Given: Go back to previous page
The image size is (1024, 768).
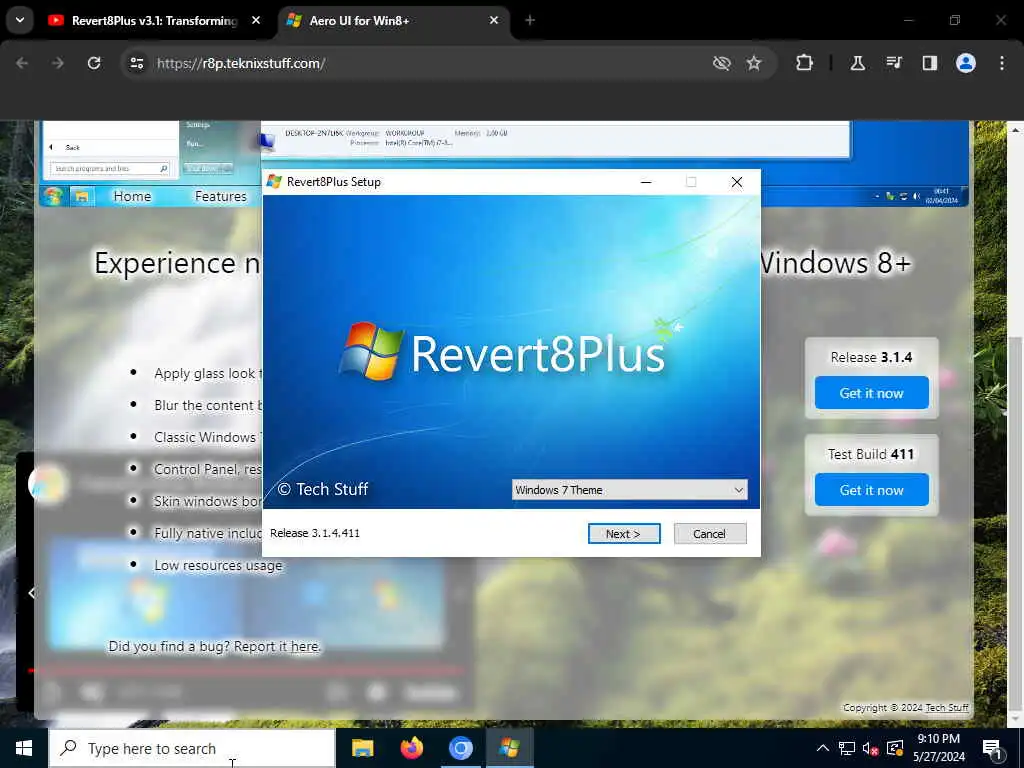Looking at the screenshot, I should [22, 63].
